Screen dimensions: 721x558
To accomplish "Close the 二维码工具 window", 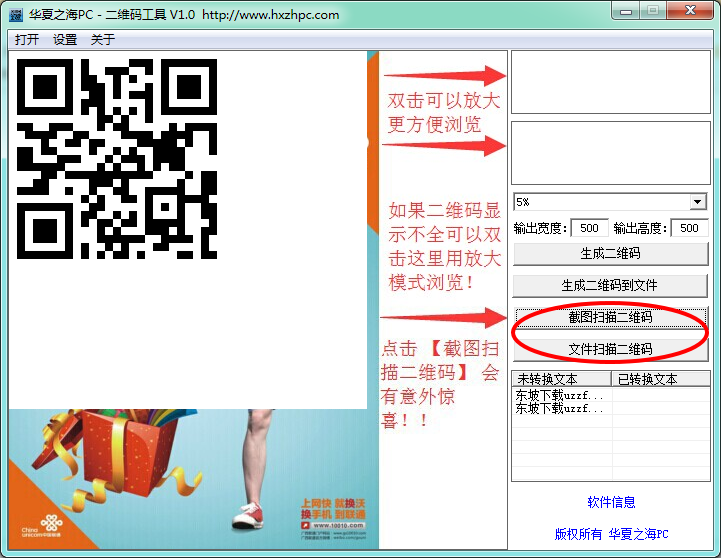I will (690, 11).
